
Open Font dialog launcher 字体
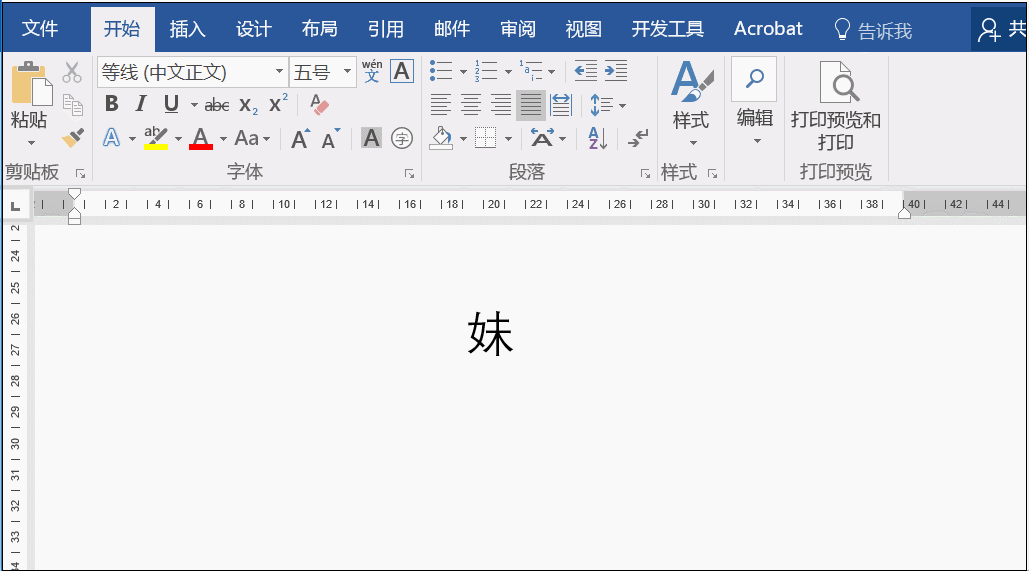(x=410, y=174)
